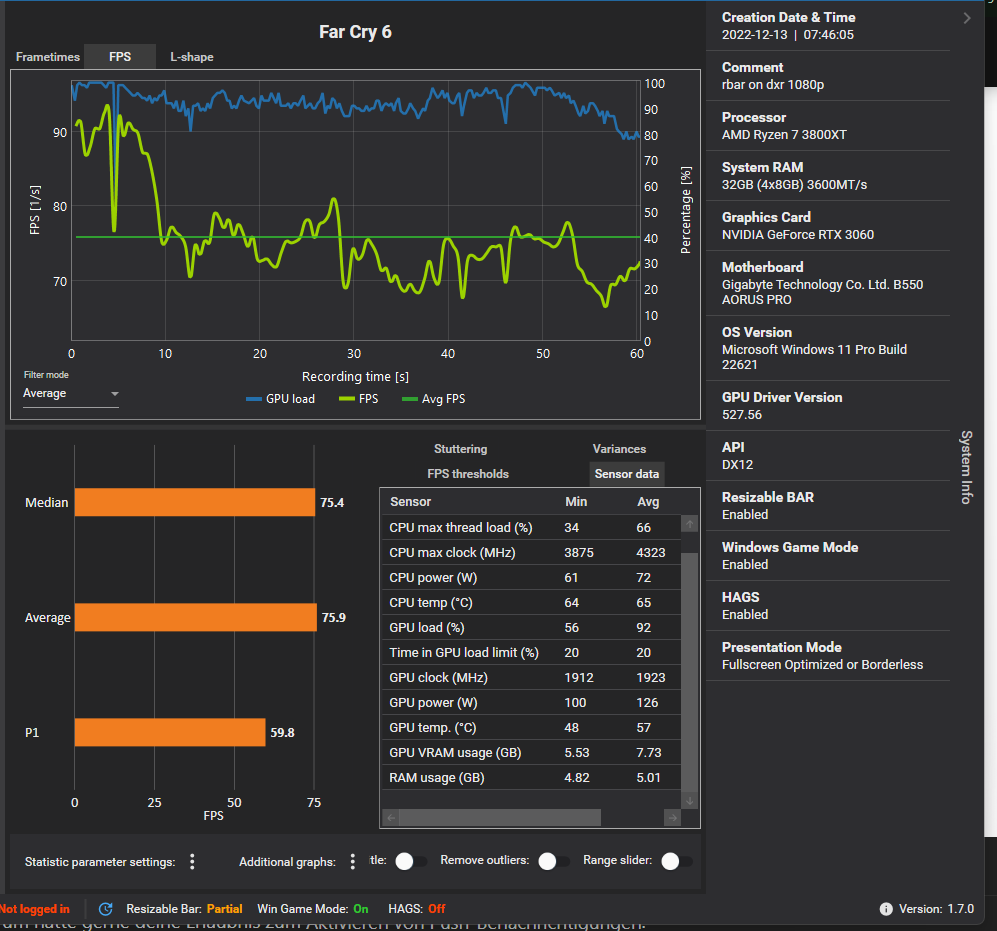Click scroll right arrow of sensor table
Viewport: 997px width, 931px height.
coord(673,818)
